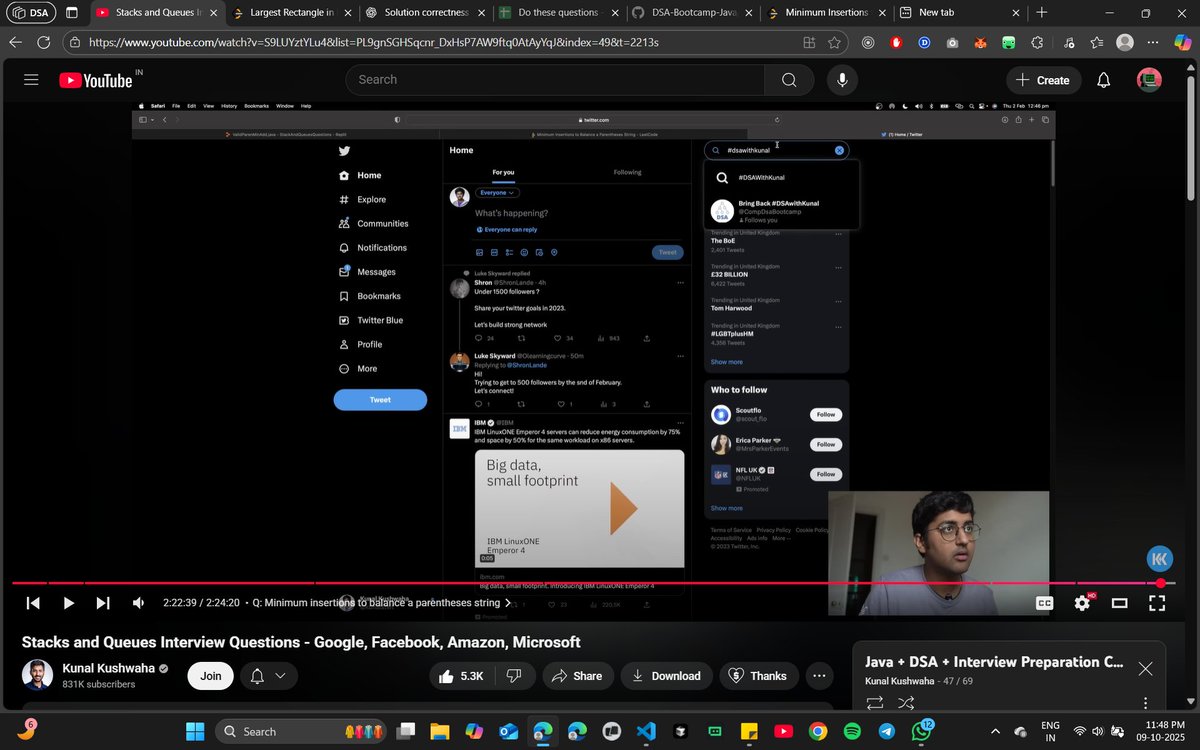Toggle closed captions on the player
This screenshot has width=1200, height=750.
(1044, 603)
